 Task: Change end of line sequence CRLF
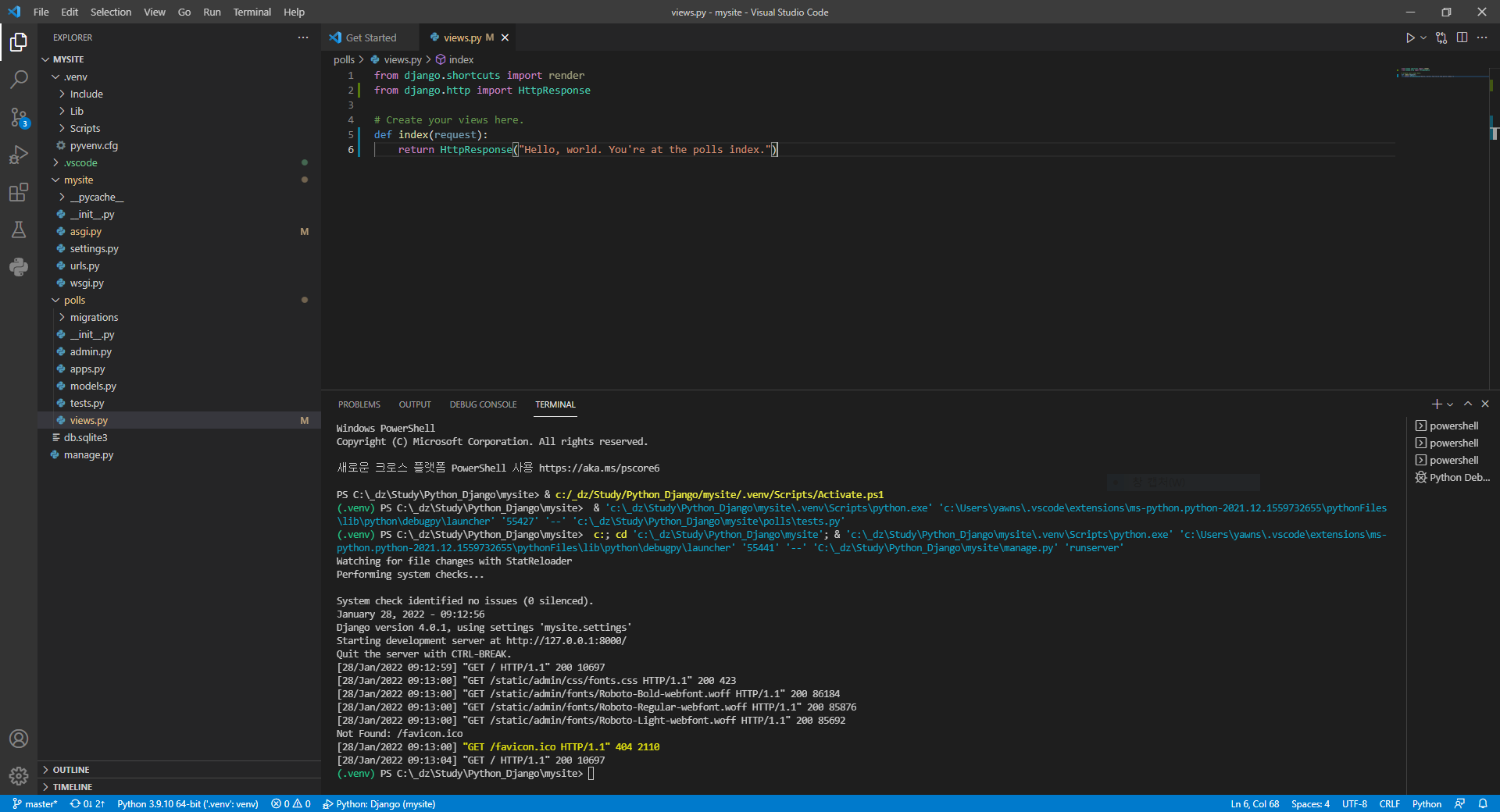pyautogui.click(x=1390, y=803)
